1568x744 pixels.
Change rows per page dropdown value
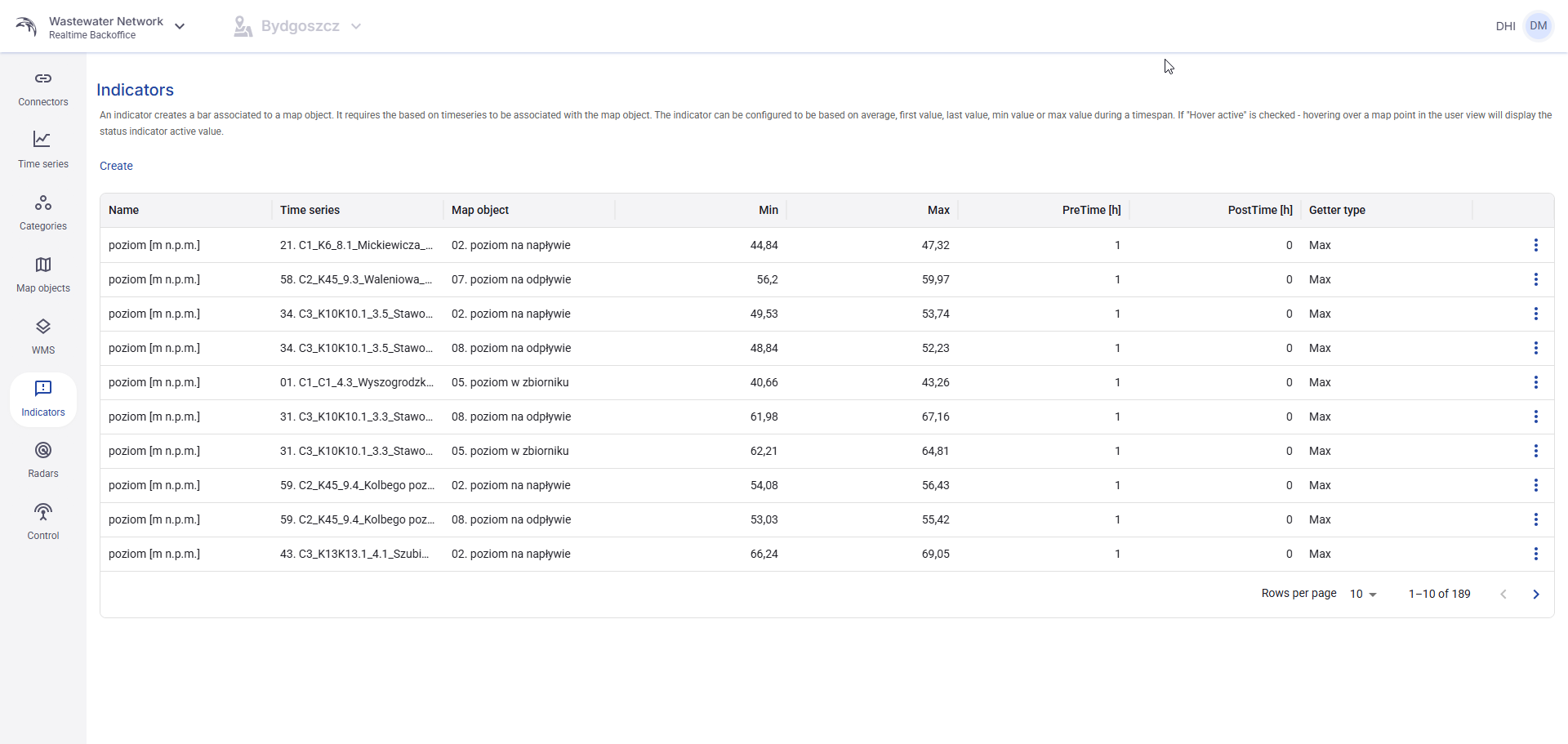coord(1363,595)
